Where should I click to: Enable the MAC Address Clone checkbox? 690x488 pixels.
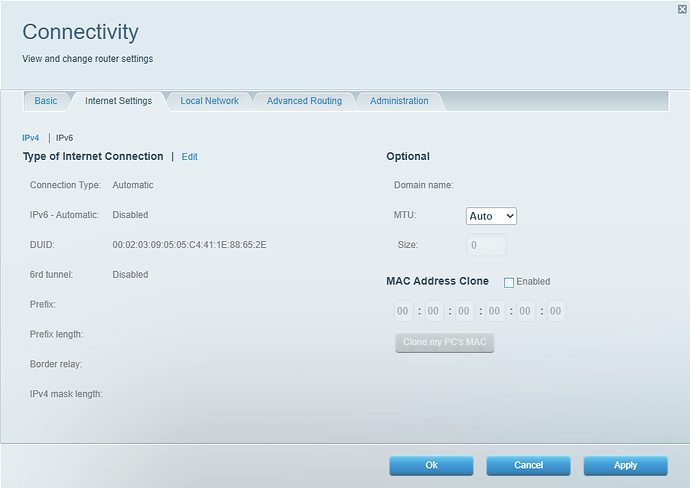tap(509, 283)
